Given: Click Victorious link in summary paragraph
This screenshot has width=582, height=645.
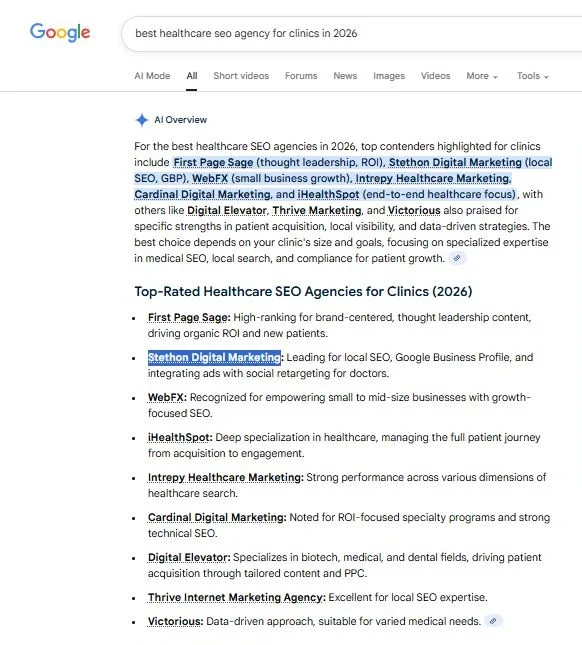Looking at the screenshot, I should point(414,210).
